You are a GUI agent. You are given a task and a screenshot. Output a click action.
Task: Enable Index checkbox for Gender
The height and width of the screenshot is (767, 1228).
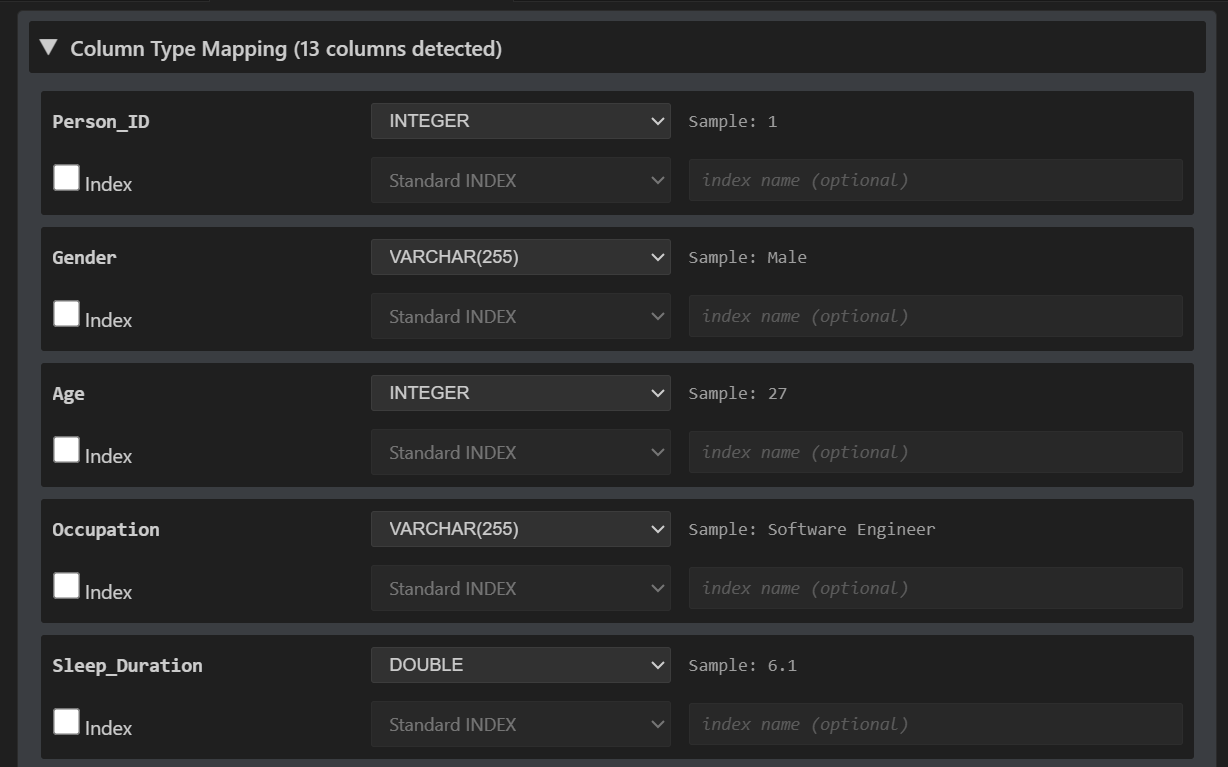tap(66, 314)
